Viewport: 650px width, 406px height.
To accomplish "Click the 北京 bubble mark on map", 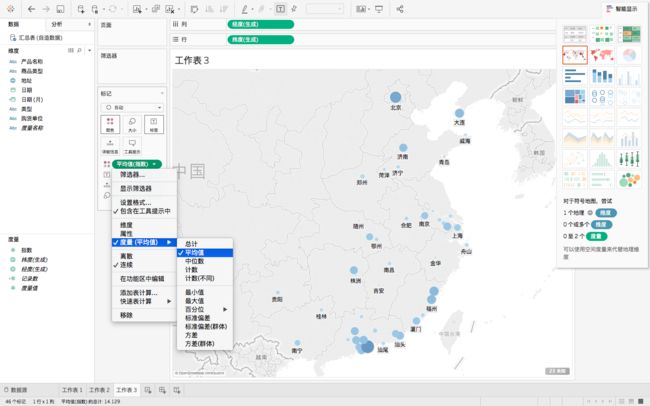I will click(x=395, y=97).
